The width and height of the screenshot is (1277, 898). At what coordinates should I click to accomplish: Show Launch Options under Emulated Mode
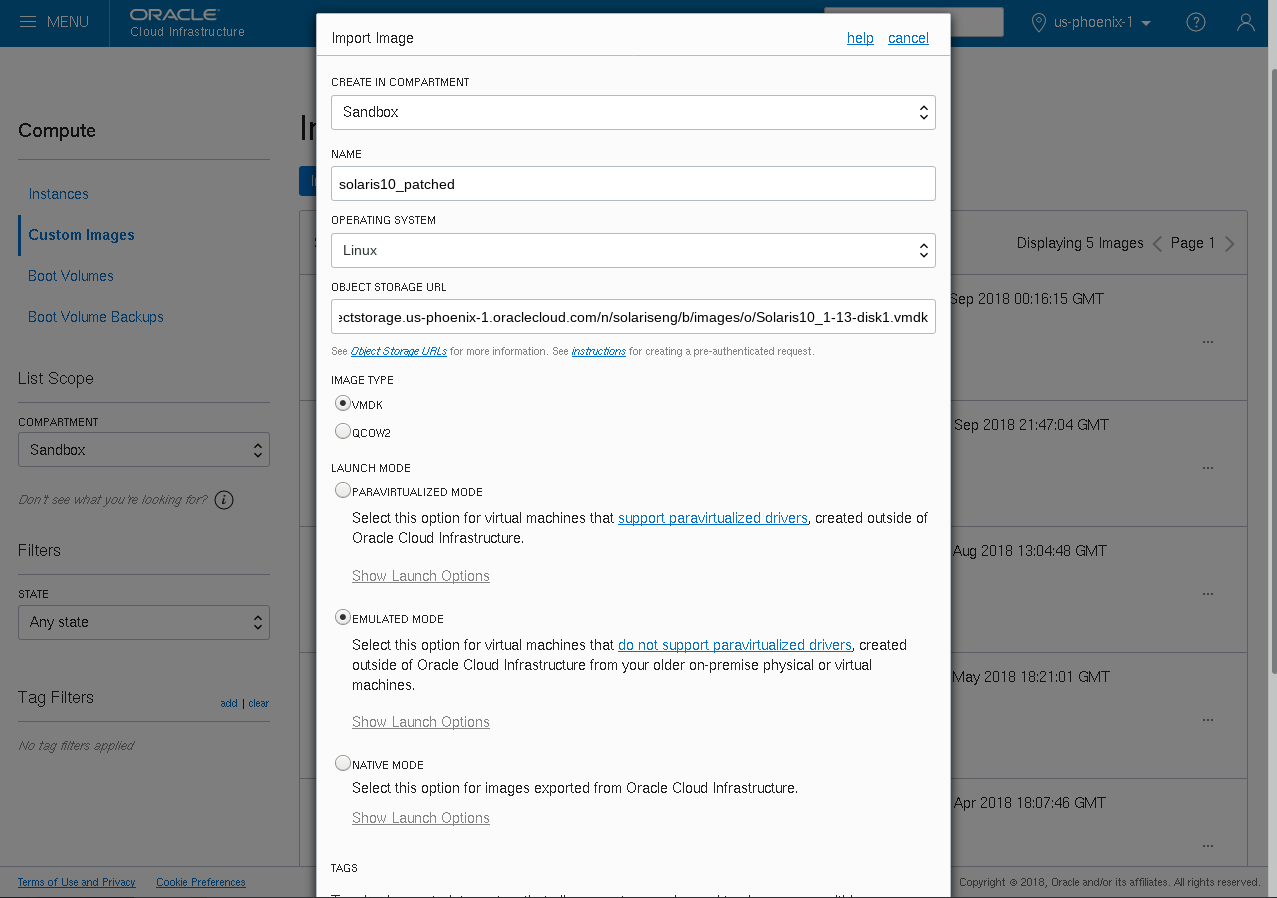click(421, 722)
